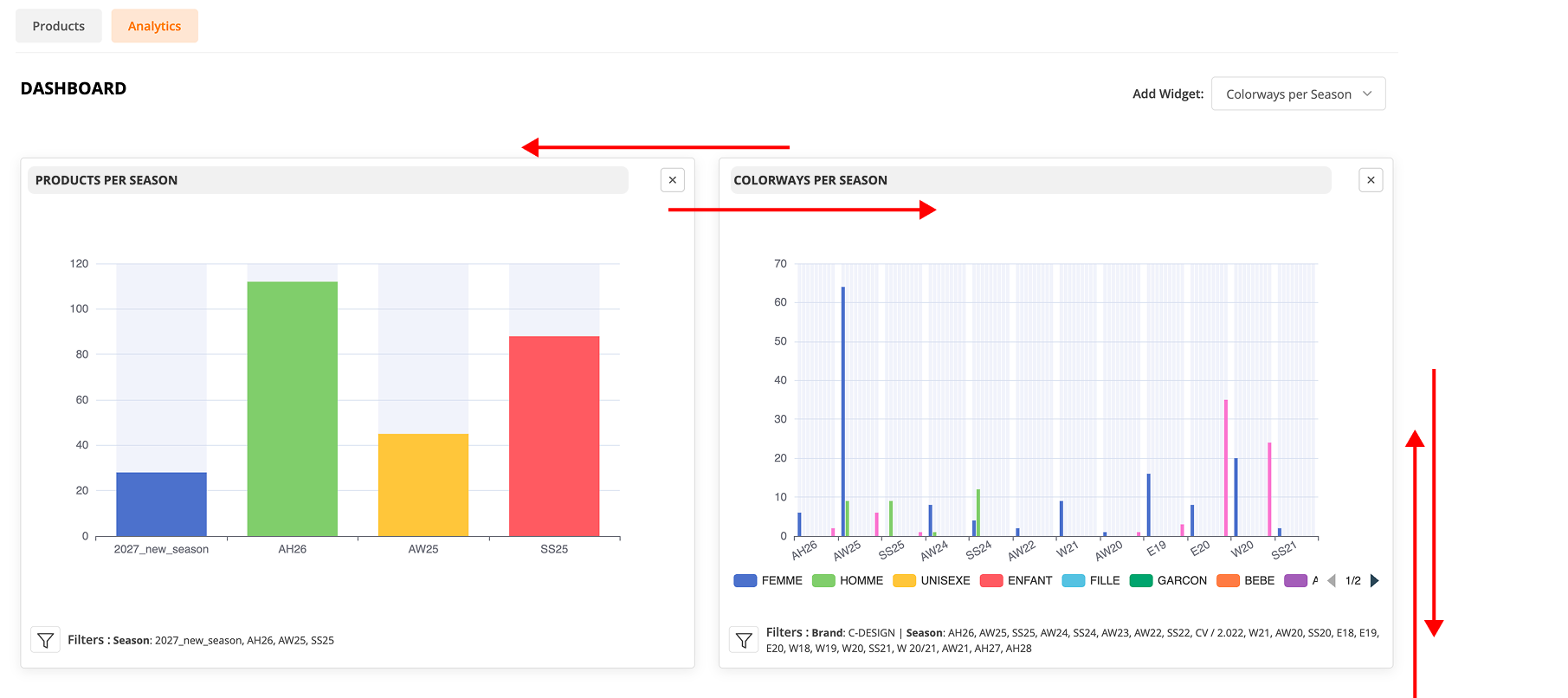Select the yellow AW25 bar
This screenshot has width=1568, height=698.
(x=423, y=485)
